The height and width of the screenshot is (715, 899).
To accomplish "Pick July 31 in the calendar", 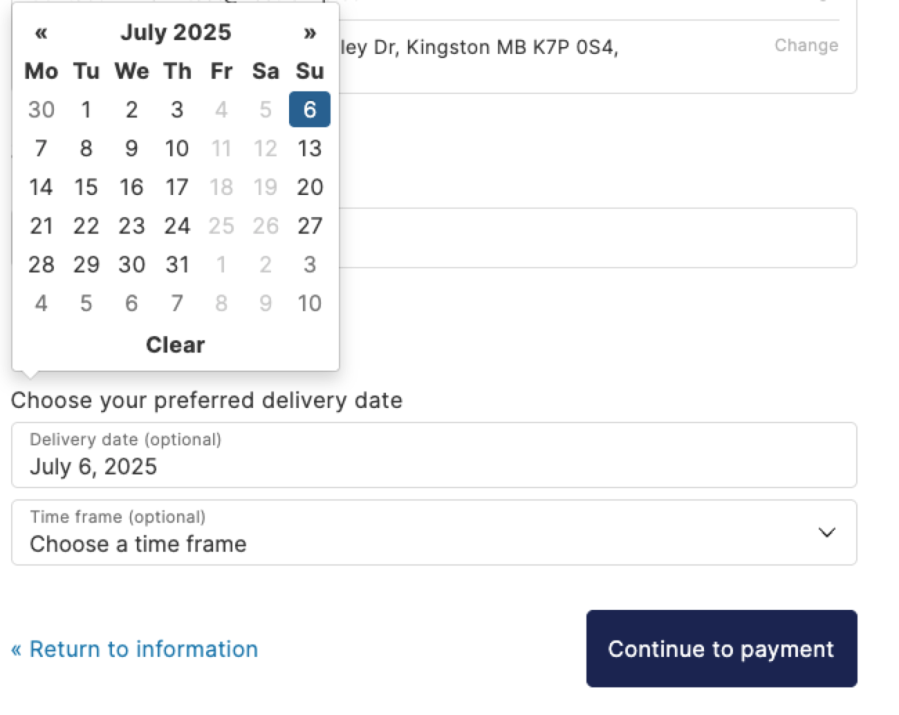I will click(177, 265).
